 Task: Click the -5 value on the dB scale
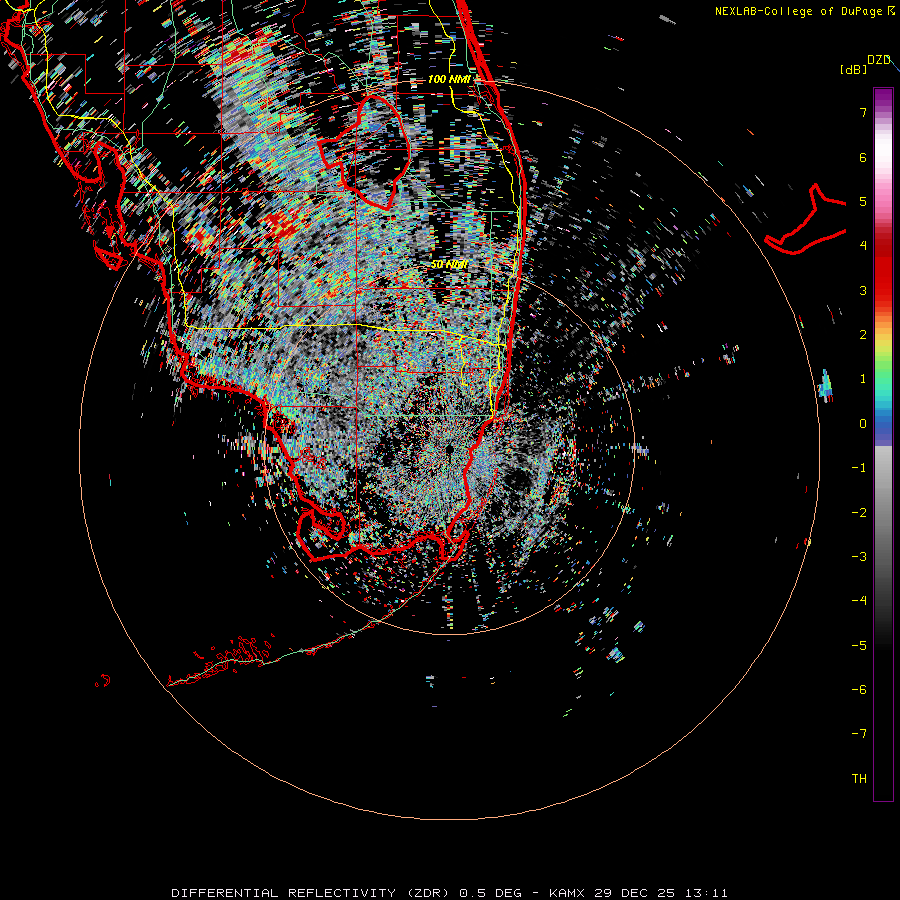coord(859,646)
